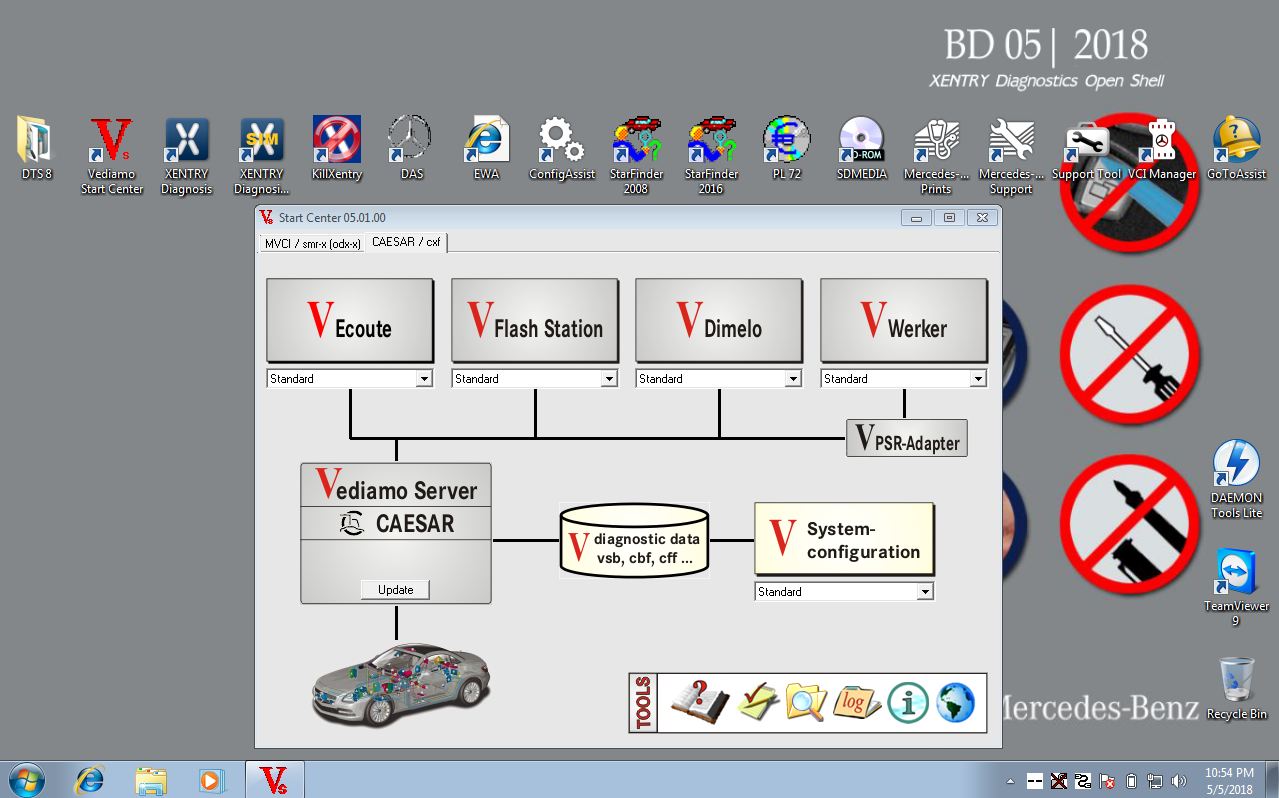
Task: Expand the Ecoute Standard dropdown
Action: 424,379
